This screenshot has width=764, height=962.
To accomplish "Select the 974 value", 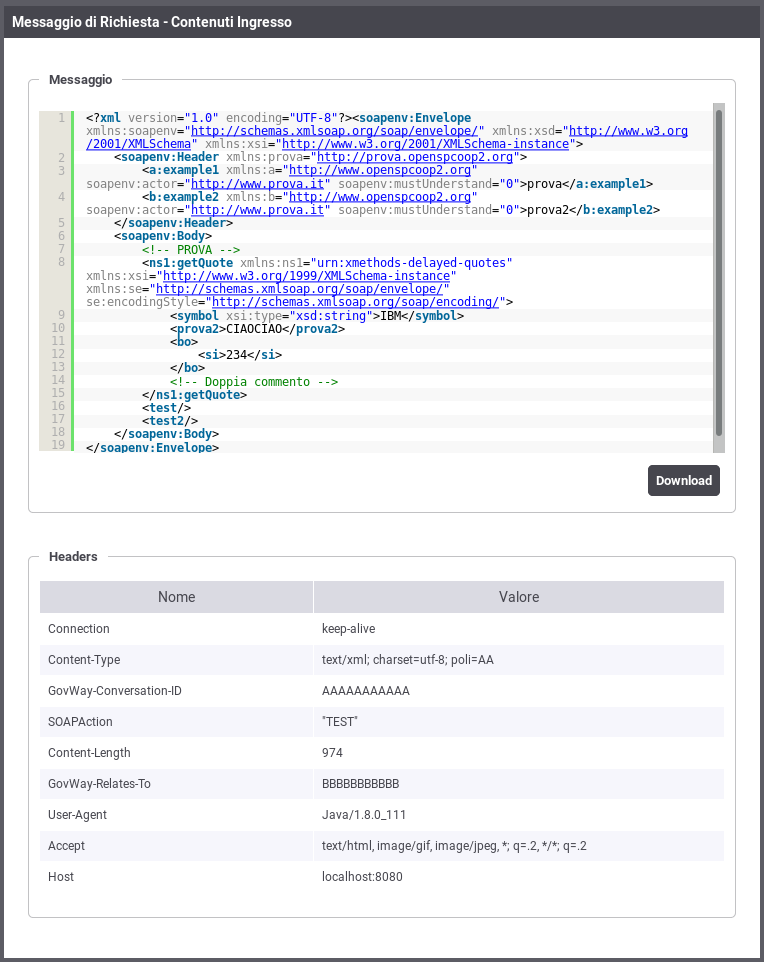I will point(332,753).
